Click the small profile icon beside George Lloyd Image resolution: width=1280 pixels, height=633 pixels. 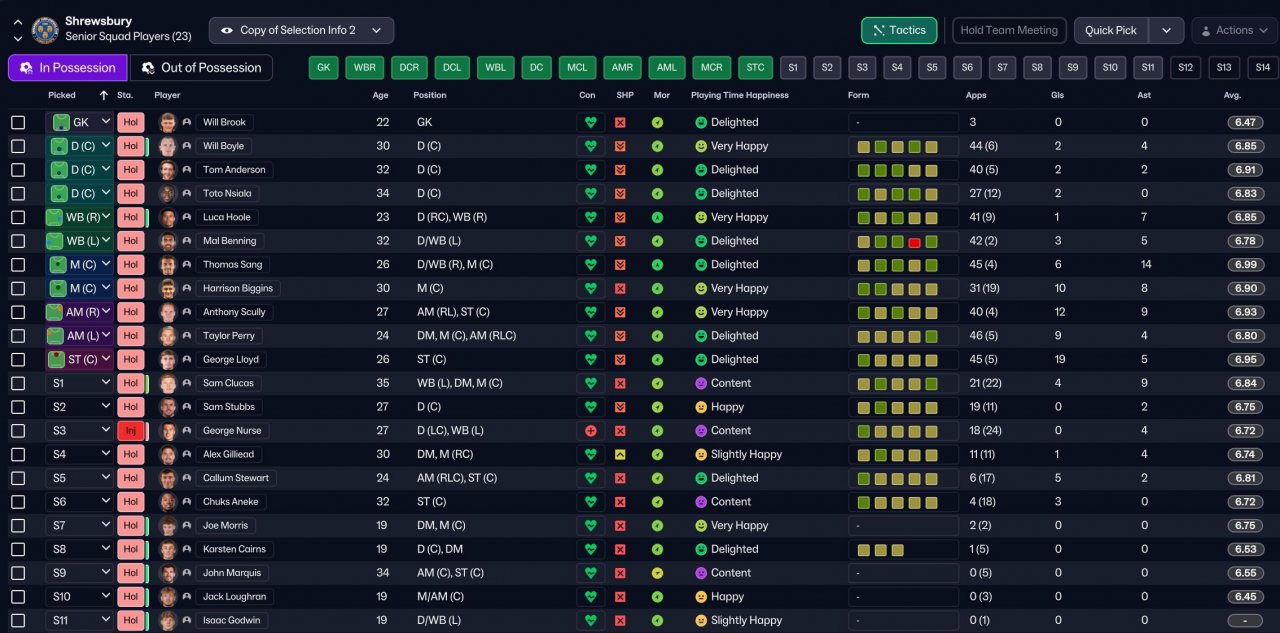186,359
